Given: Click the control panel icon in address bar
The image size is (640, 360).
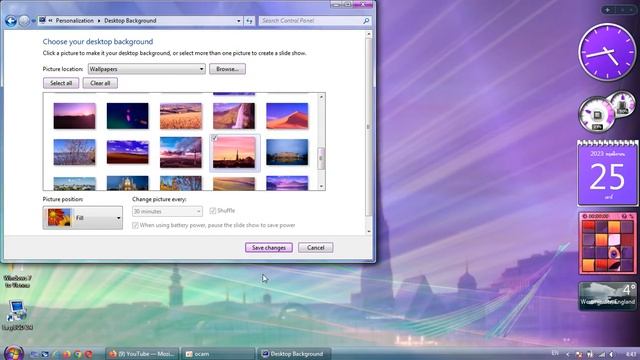Looking at the screenshot, I should point(42,20).
